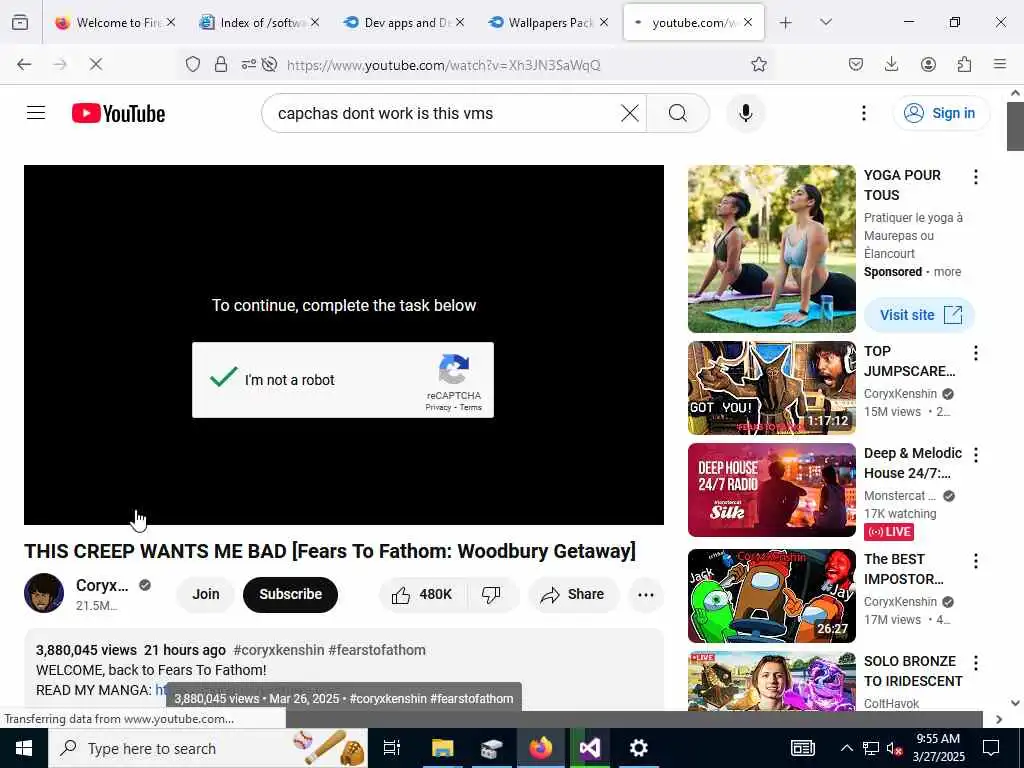Image resolution: width=1024 pixels, height=768 pixels.
Task: Go to the YouTube home logo
Action: coord(118,113)
